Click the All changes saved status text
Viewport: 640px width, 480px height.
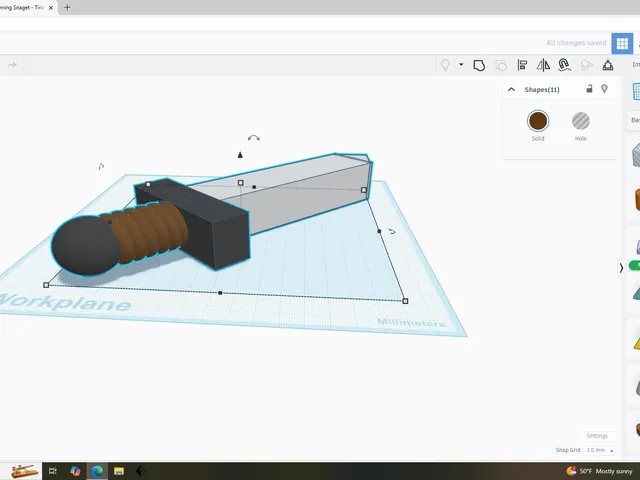pyautogui.click(x=576, y=43)
